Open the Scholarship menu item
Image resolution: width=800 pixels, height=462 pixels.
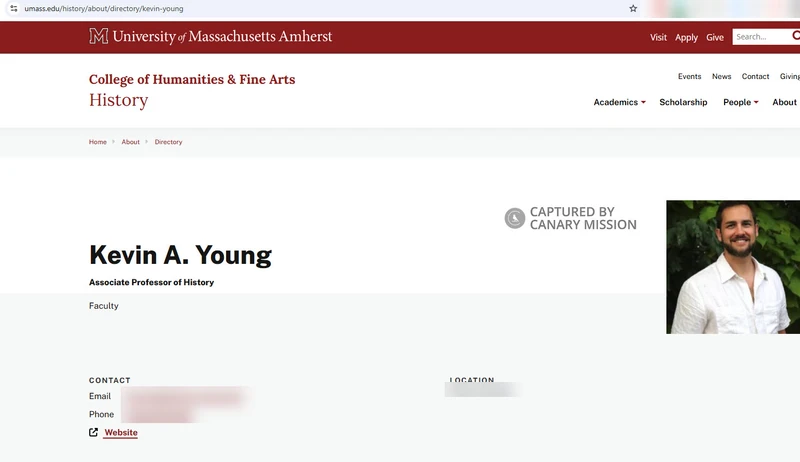tap(683, 102)
